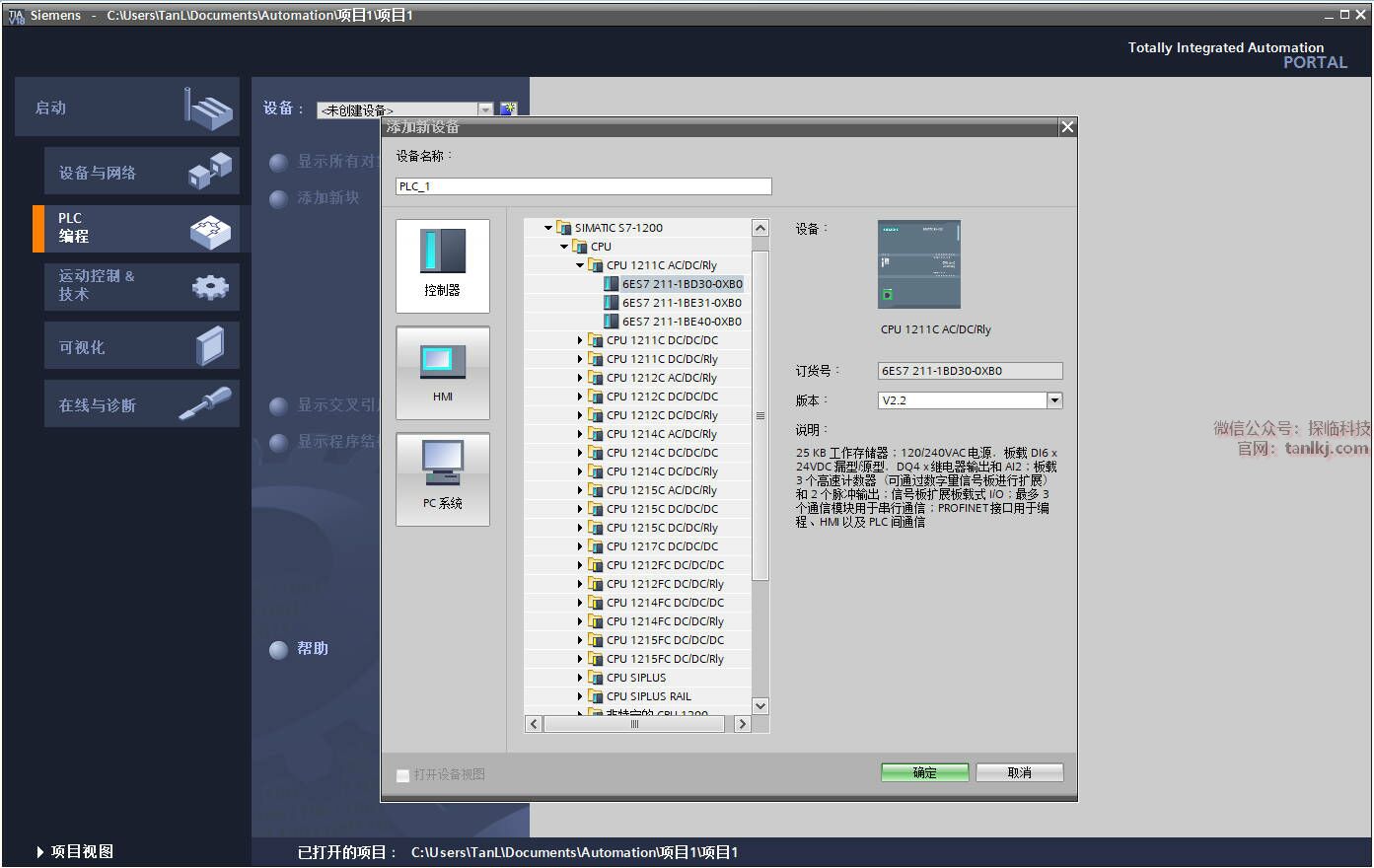
Task: Click the device tree down scroll arrow
Action: [x=760, y=705]
